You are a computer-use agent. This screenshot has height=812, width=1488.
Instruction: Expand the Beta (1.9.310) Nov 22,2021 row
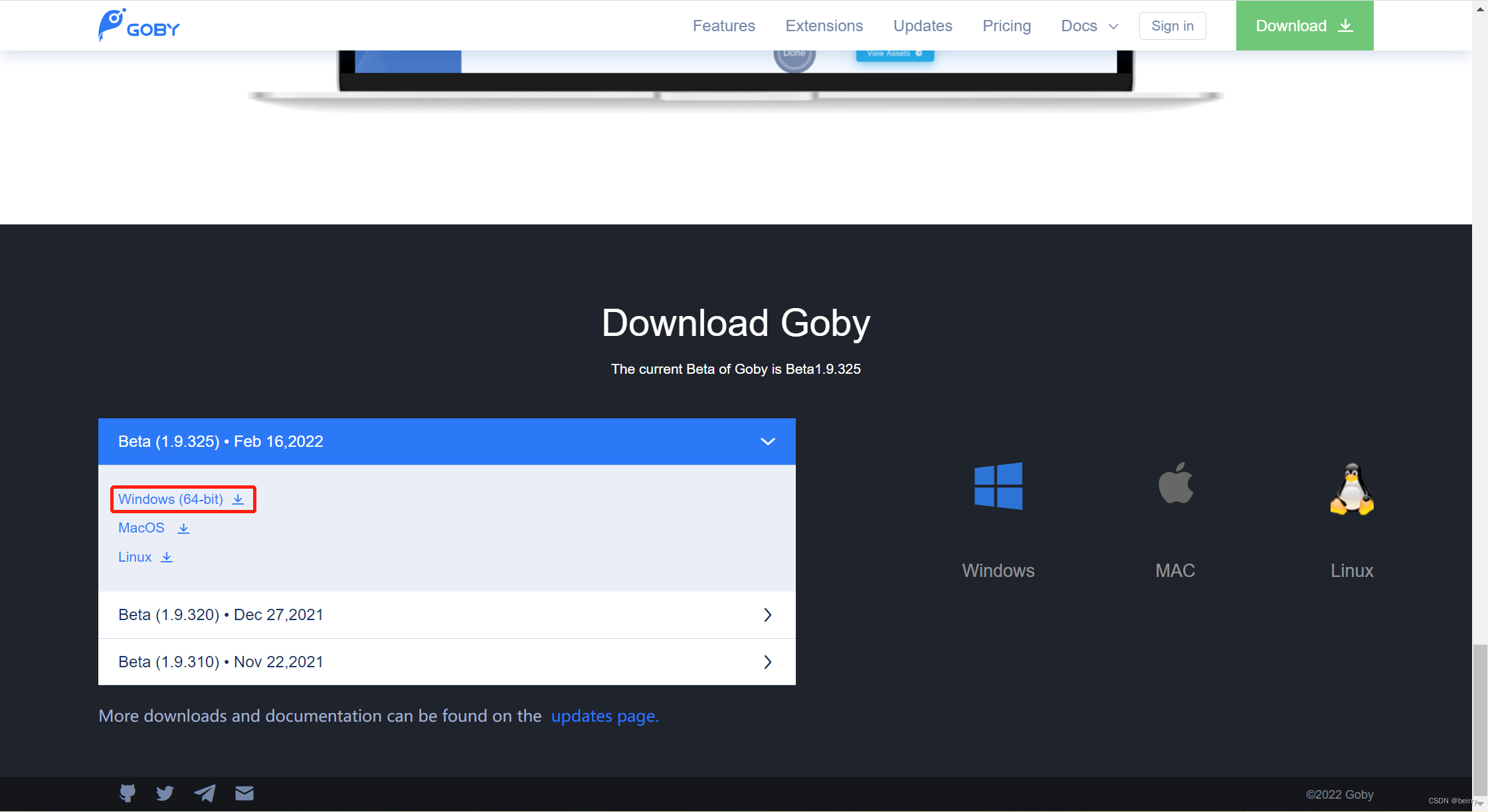click(x=446, y=662)
